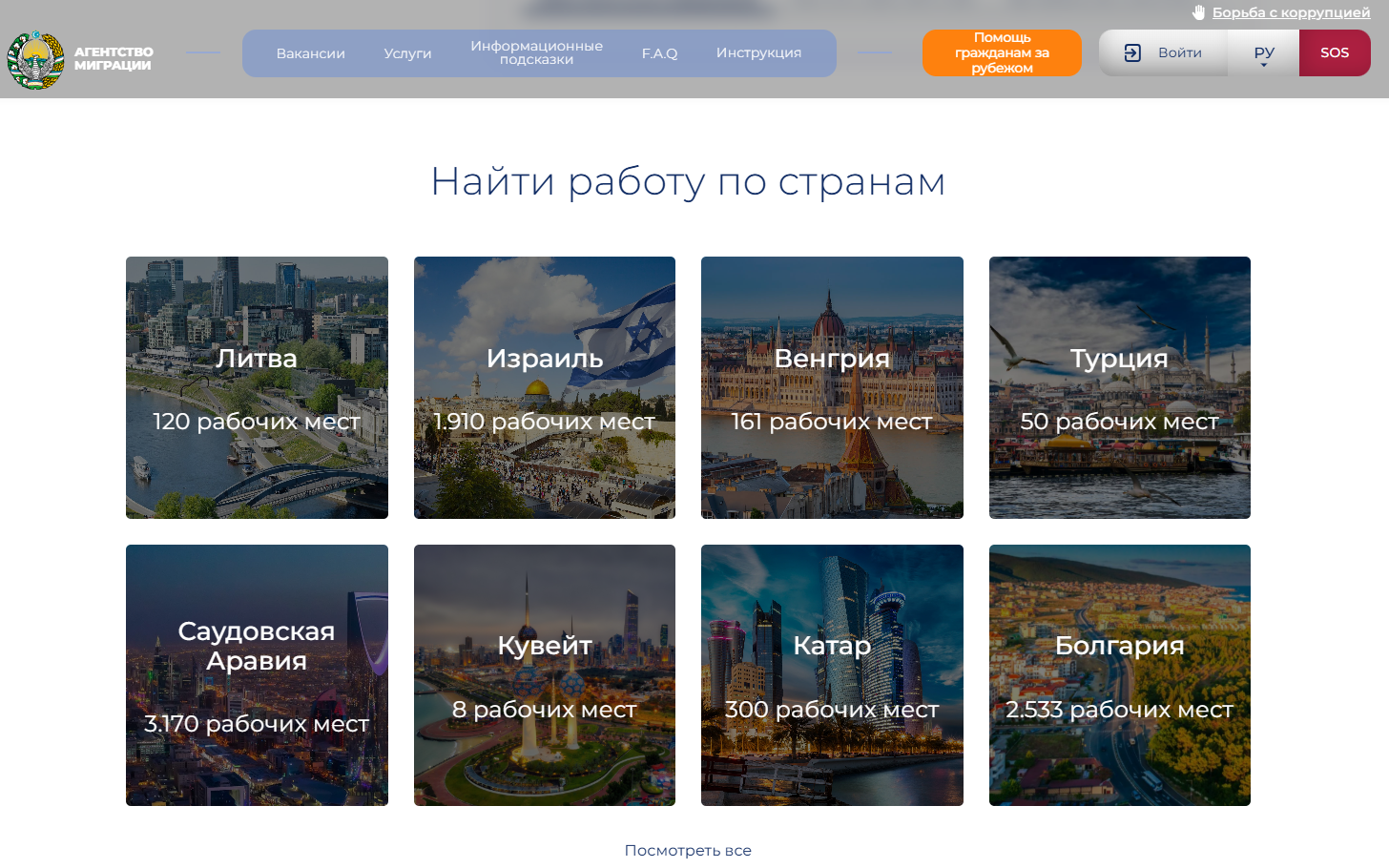The width and height of the screenshot is (1389, 868).
Task: Open the Венгрия jobs card
Action: point(832,387)
